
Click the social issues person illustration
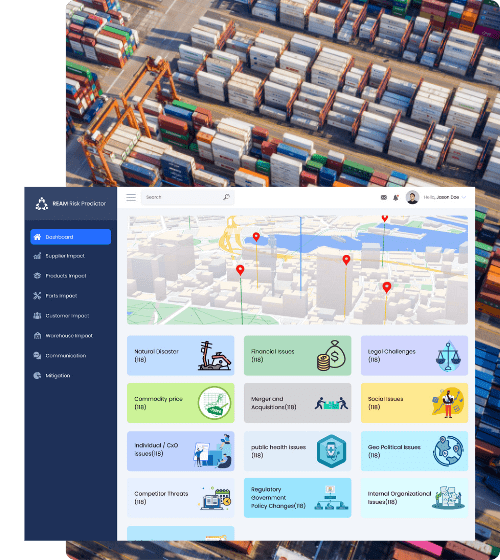(x=448, y=403)
